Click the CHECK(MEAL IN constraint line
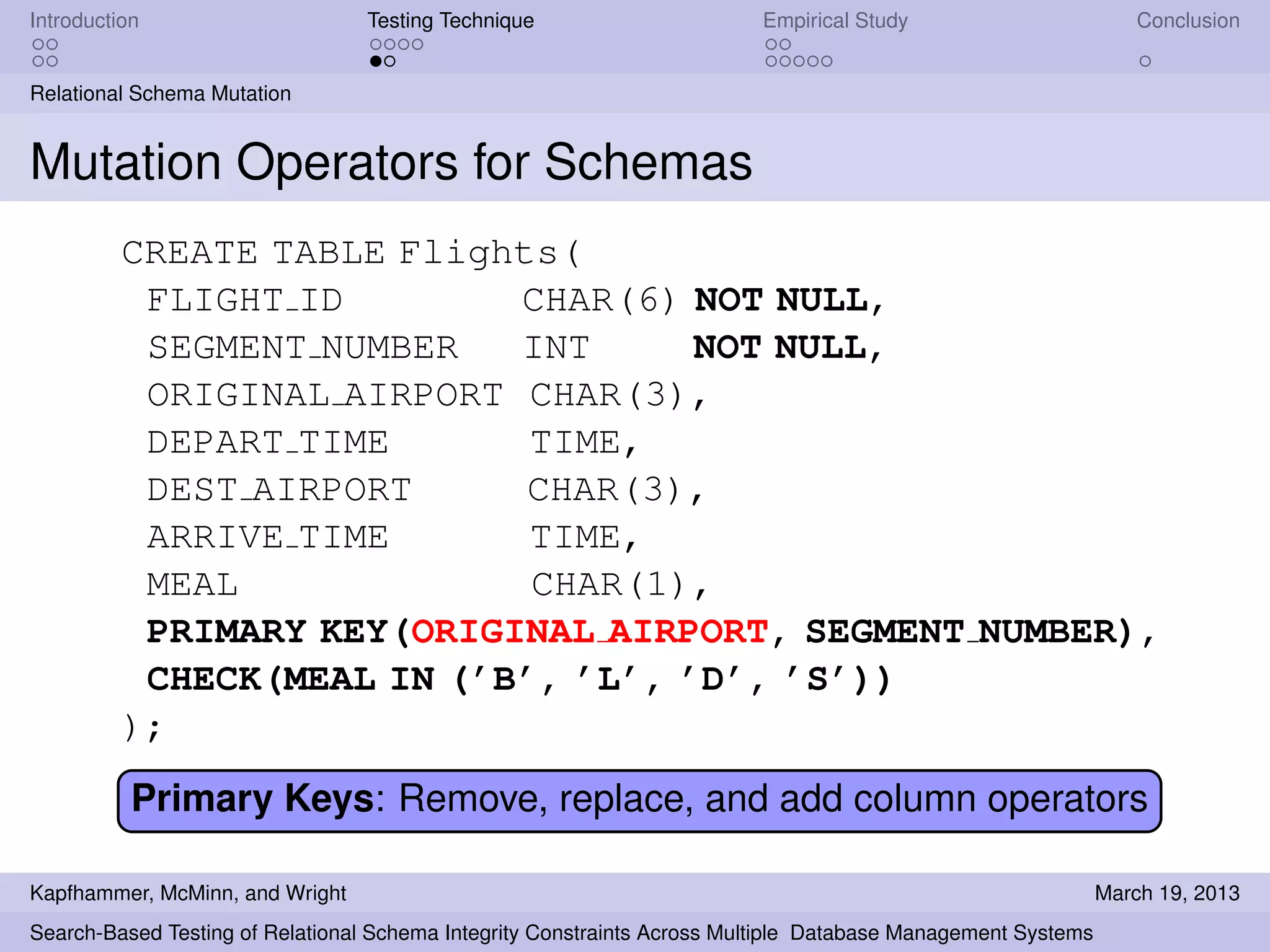Screen dimensions: 1270x952 pos(518,680)
